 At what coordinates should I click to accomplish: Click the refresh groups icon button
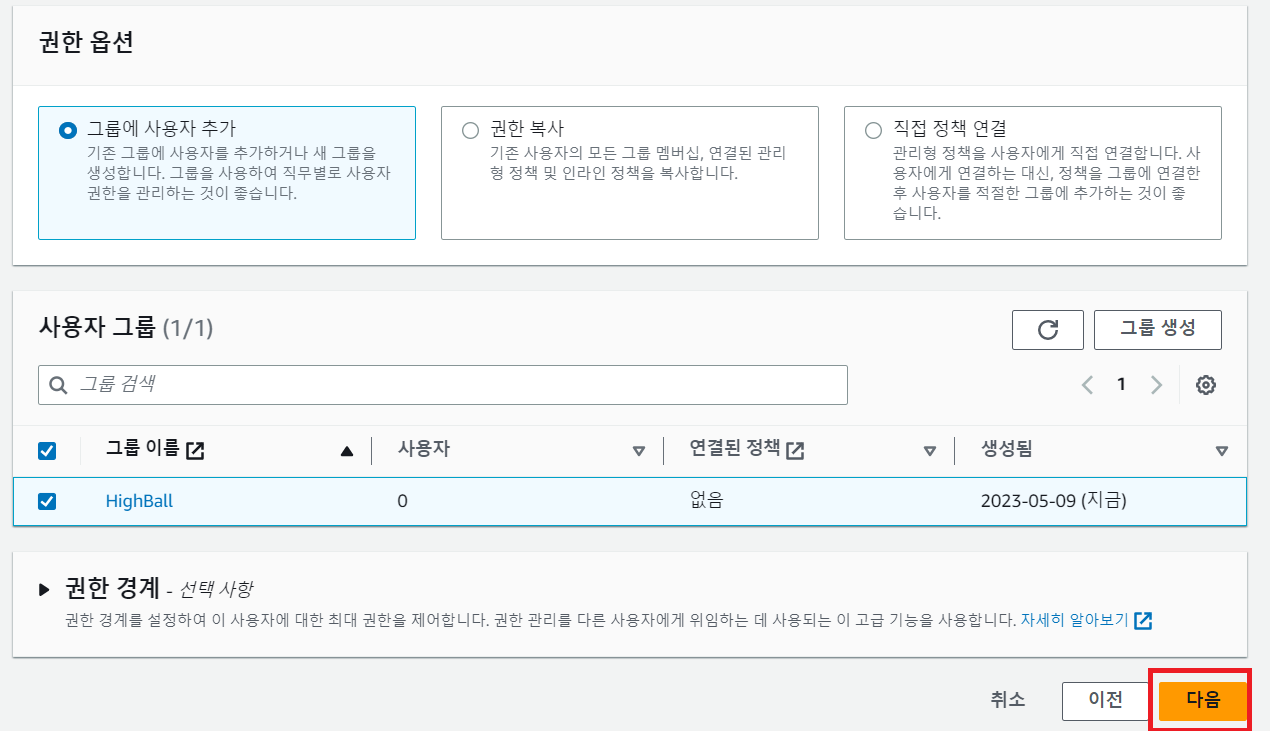tap(1048, 330)
